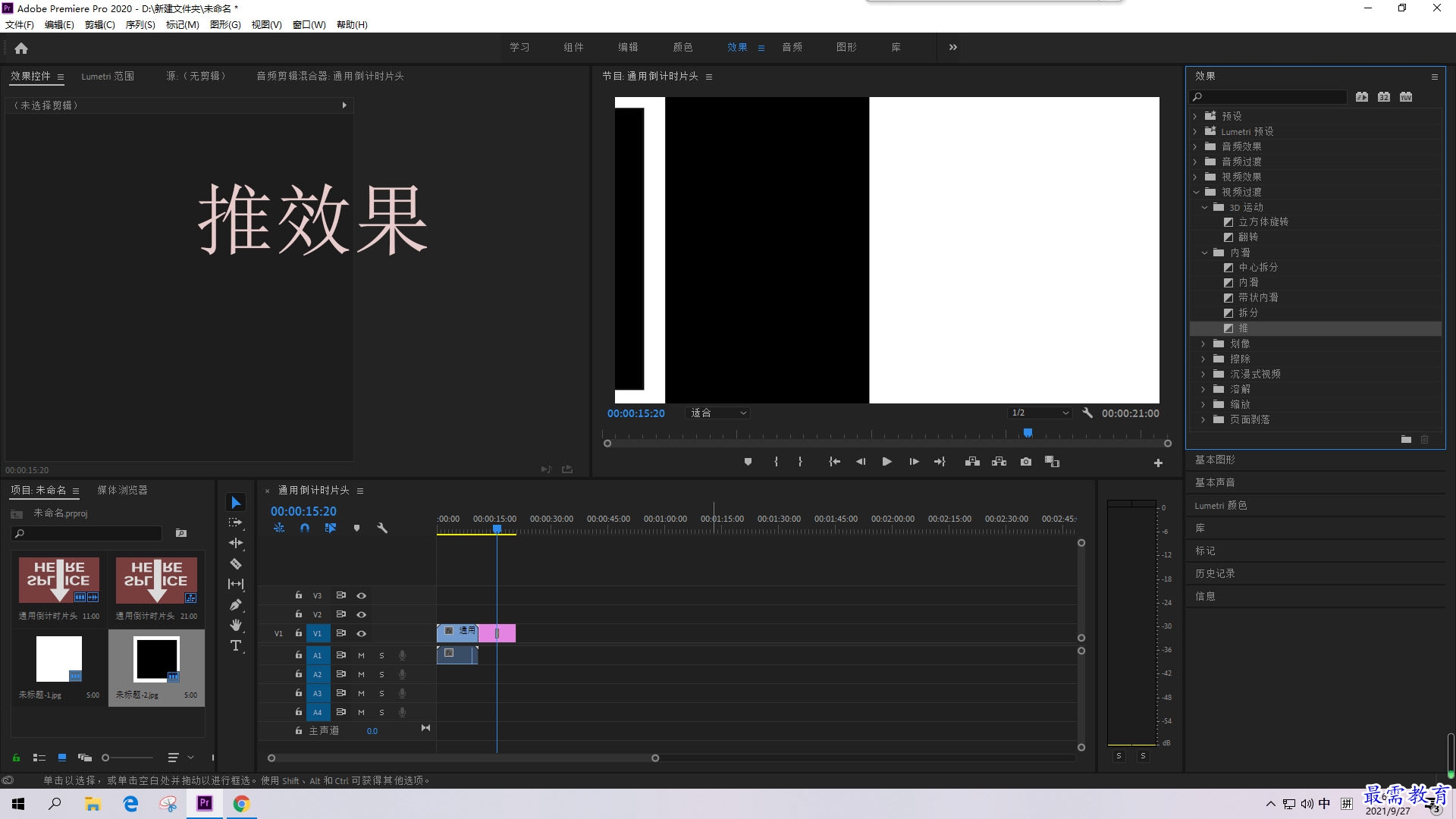Expand the 溶解 folder
Screen dimensions: 1456x819
pos(1203,389)
